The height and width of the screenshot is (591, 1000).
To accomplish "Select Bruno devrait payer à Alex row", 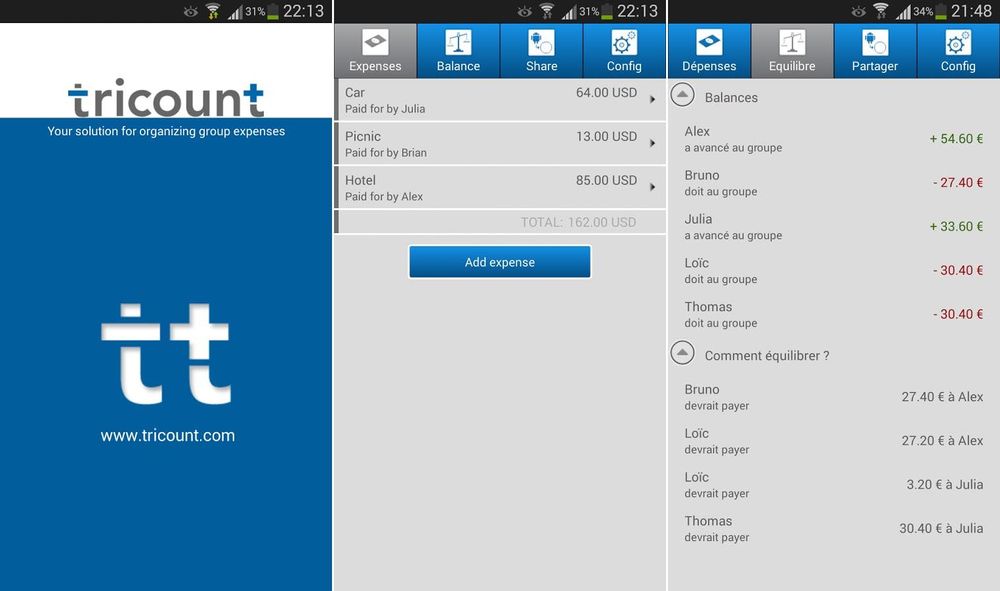I will click(833, 397).
